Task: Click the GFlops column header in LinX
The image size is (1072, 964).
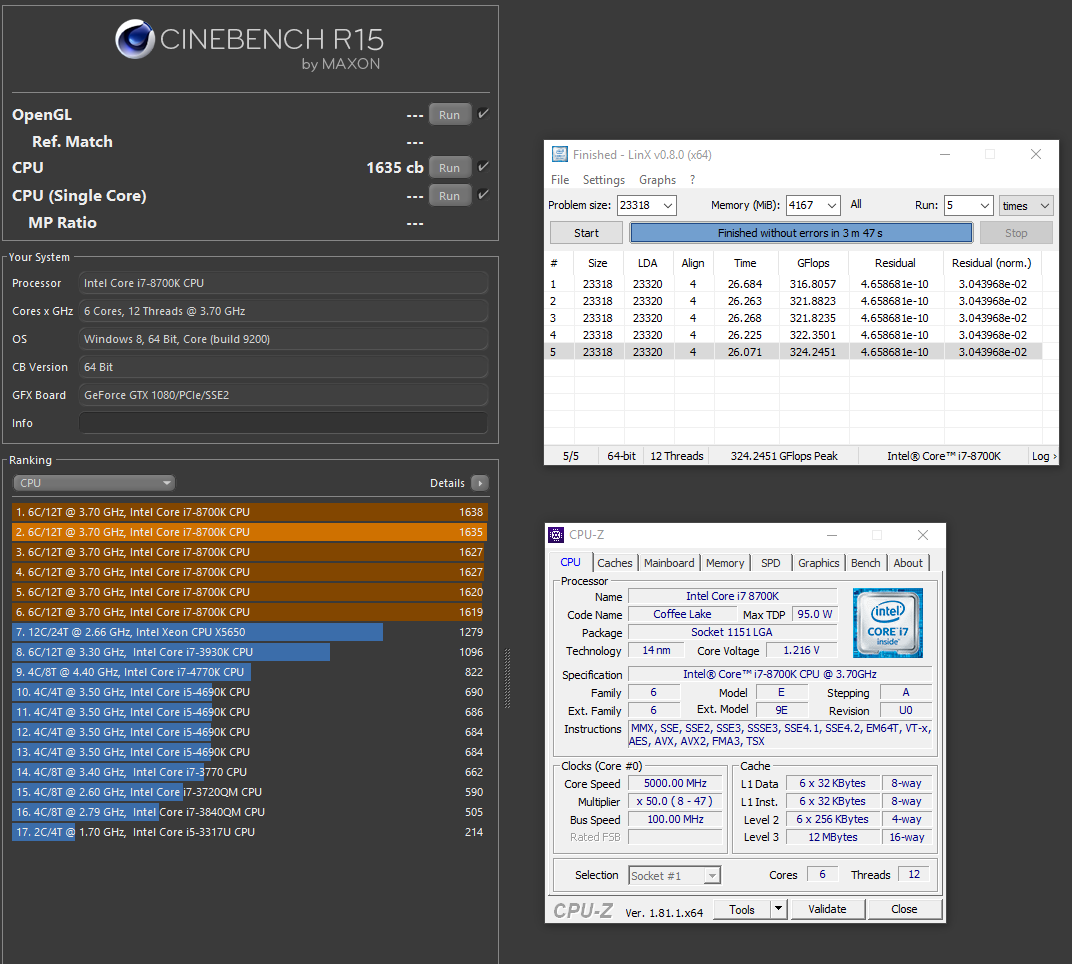Action: point(813,263)
